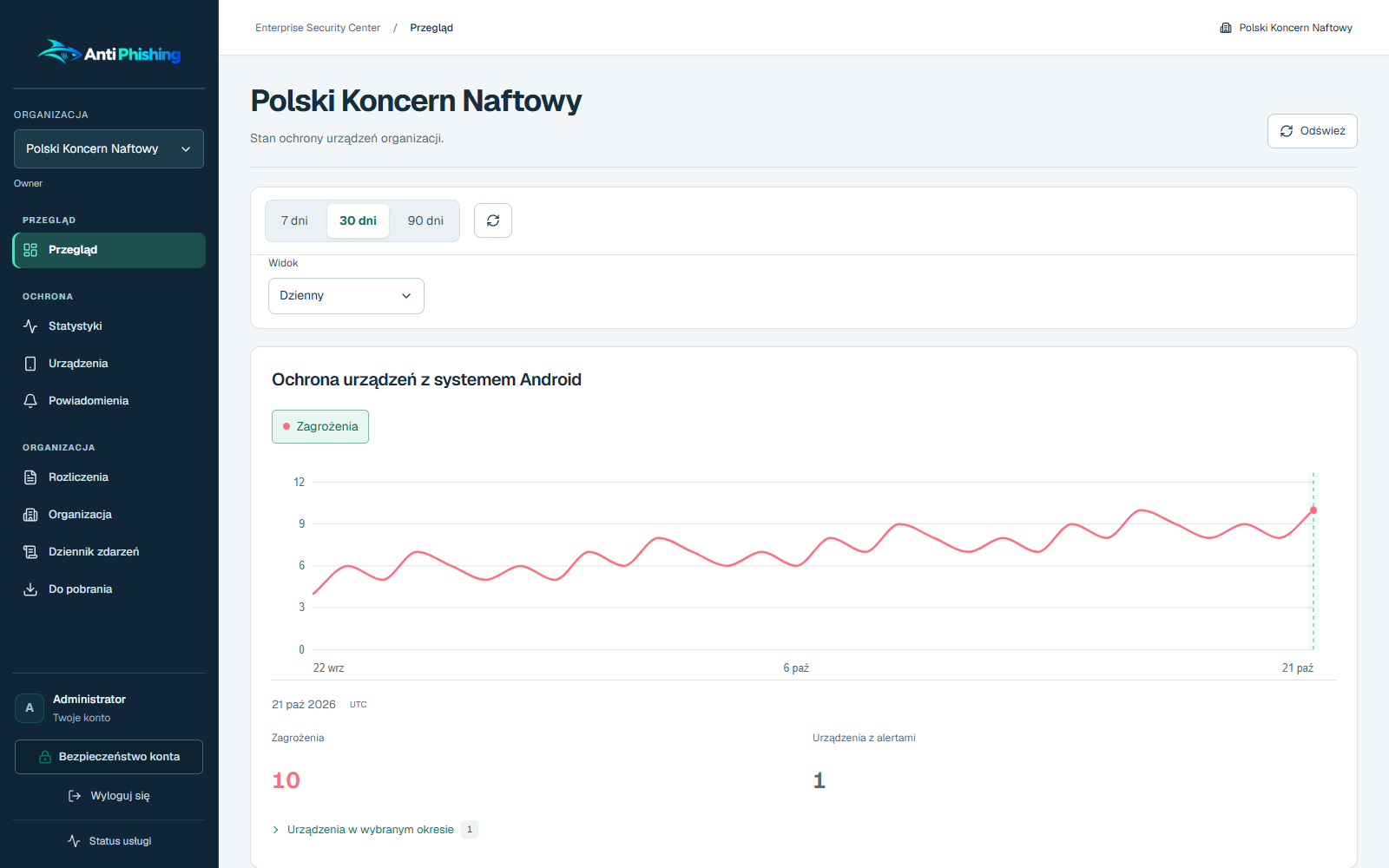This screenshot has width=1389, height=868.
Task: Go to Powiadomienia page
Action: pos(109,401)
